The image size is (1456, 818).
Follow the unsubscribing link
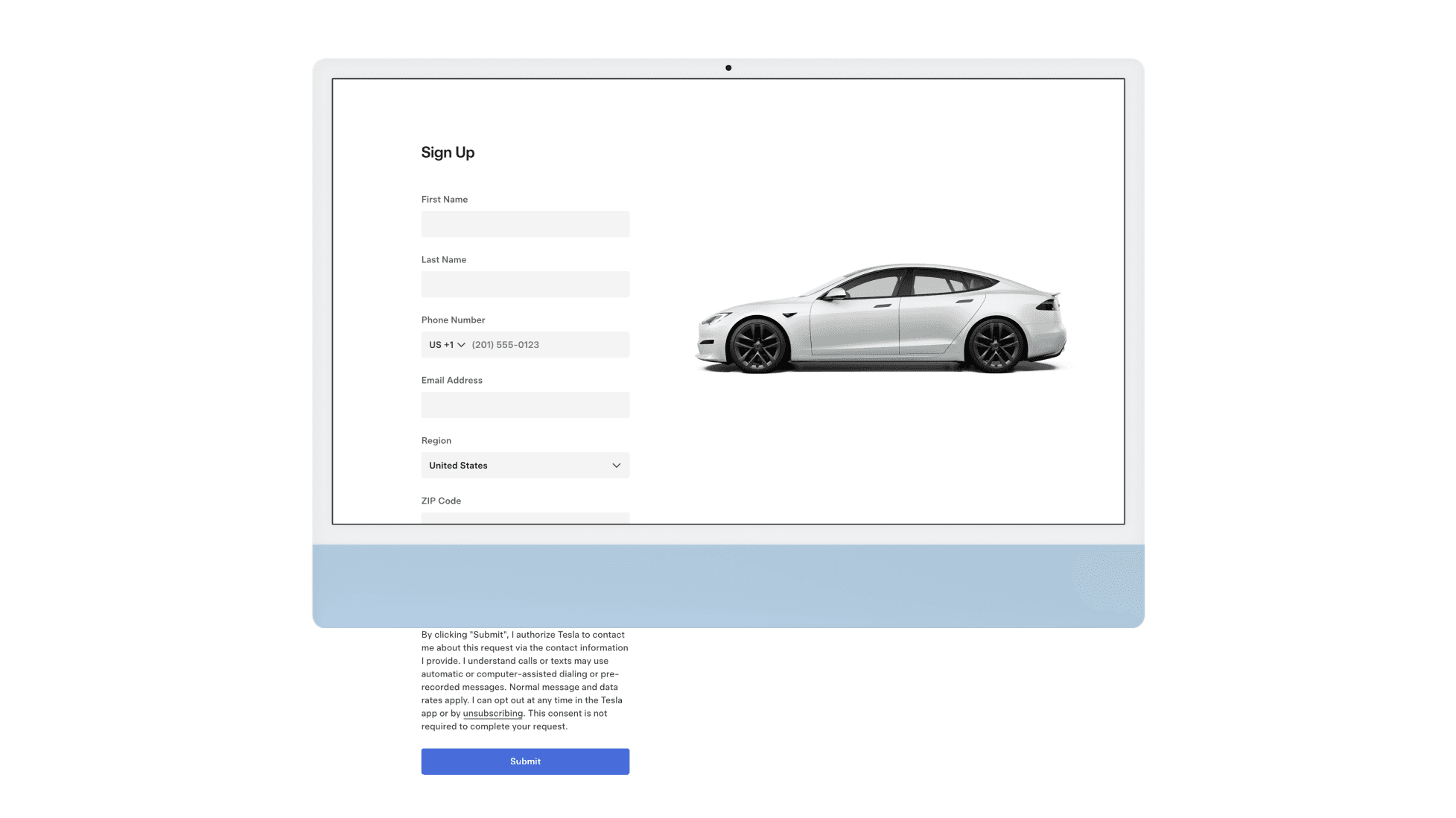coord(492,714)
